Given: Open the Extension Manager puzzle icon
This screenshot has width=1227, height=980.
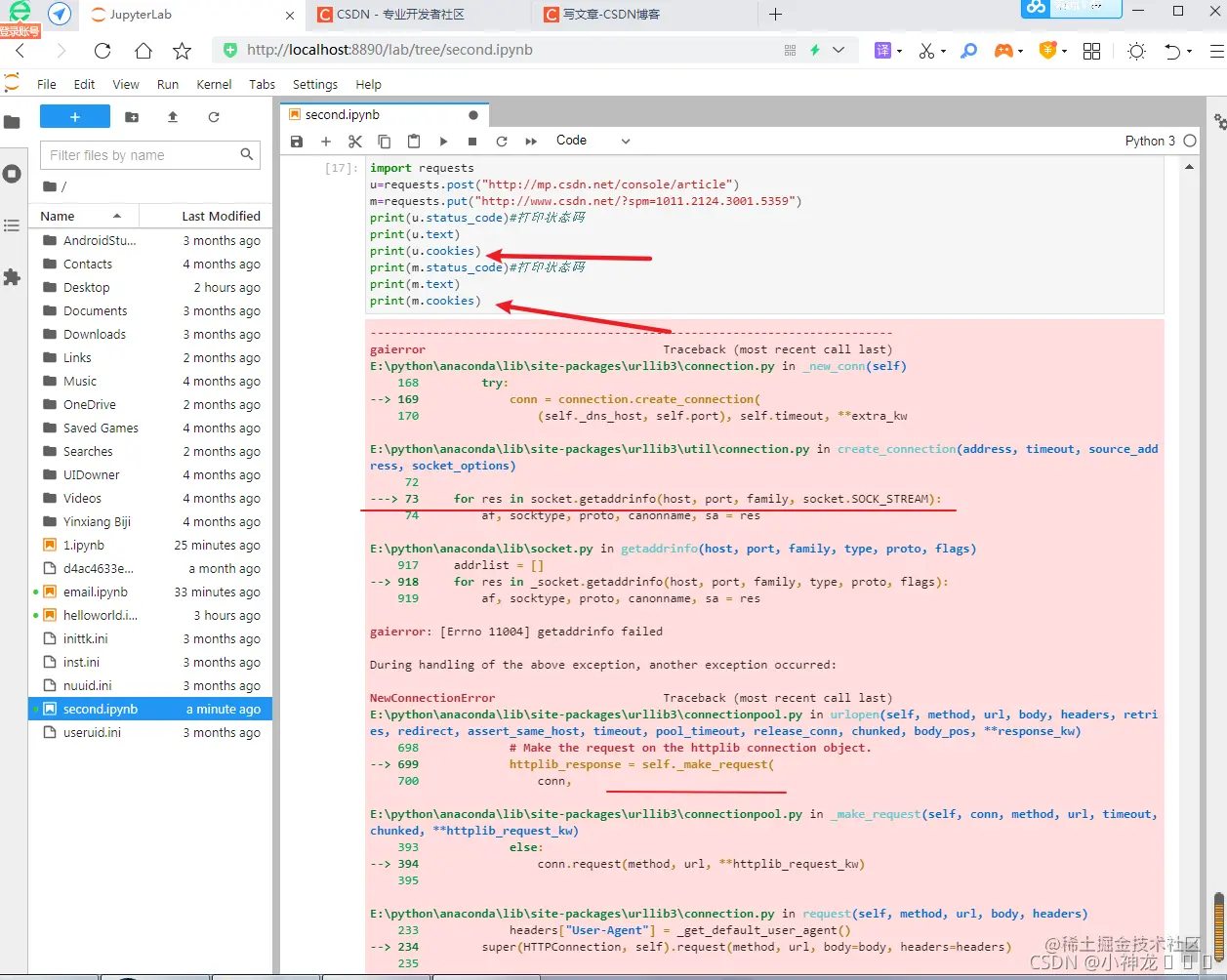Looking at the screenshot, I should click(x=12, y=277).
